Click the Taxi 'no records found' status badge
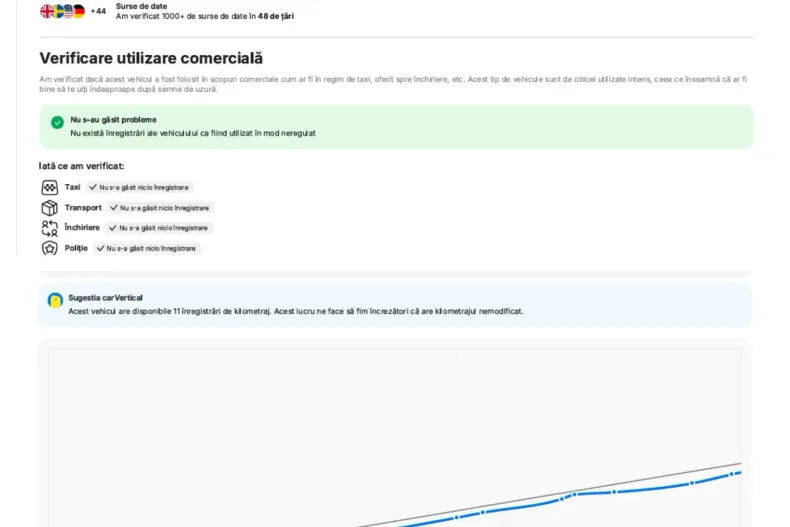Viewport: 790px width, 527px height. (138, 187)
